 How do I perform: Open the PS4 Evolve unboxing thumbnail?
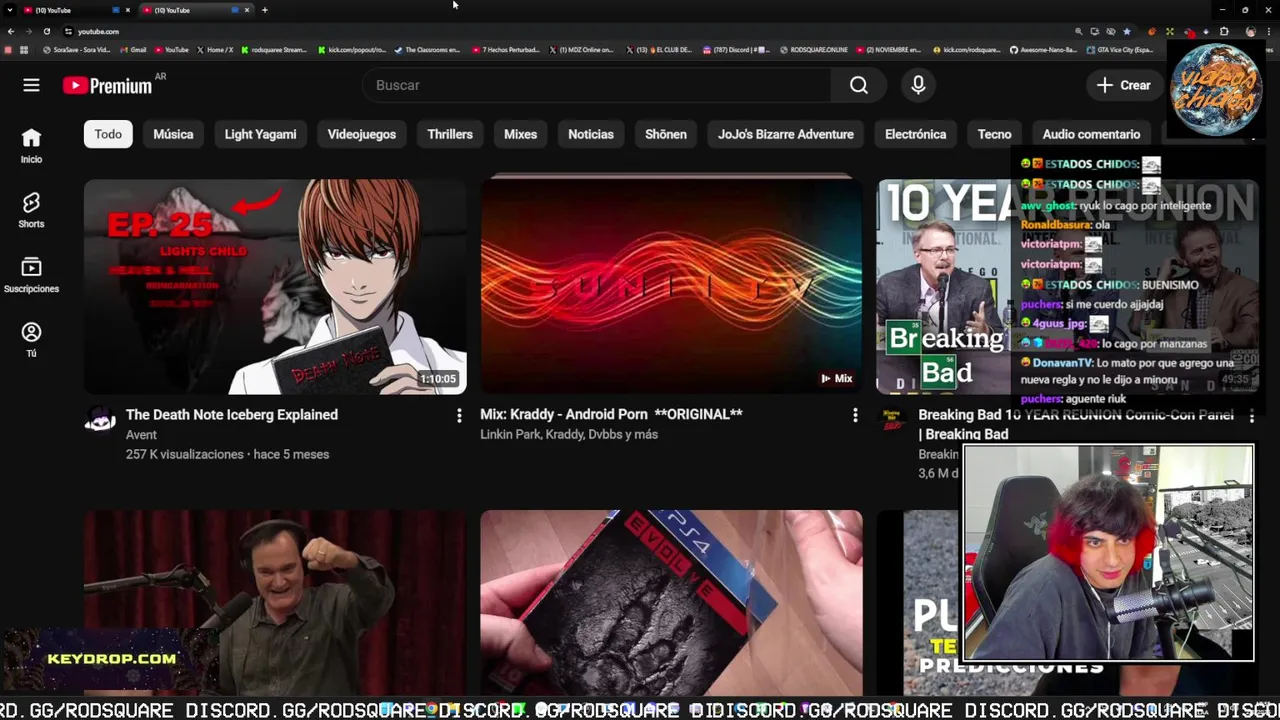671,602
